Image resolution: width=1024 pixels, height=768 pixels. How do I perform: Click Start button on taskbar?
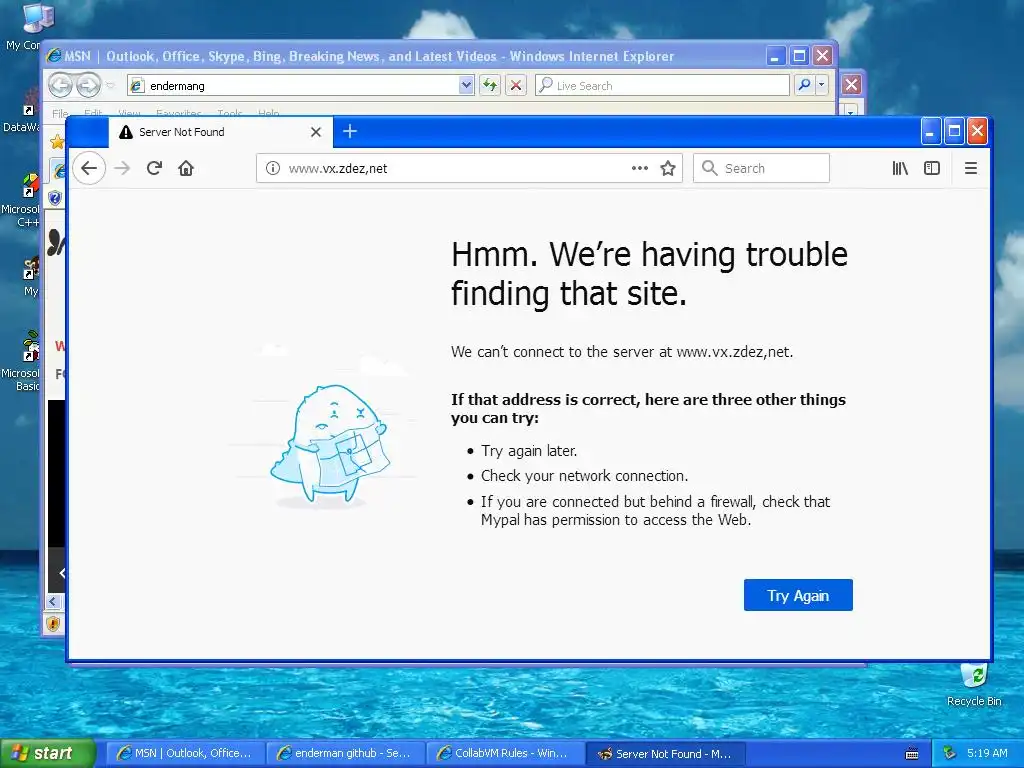coord(47,753)
